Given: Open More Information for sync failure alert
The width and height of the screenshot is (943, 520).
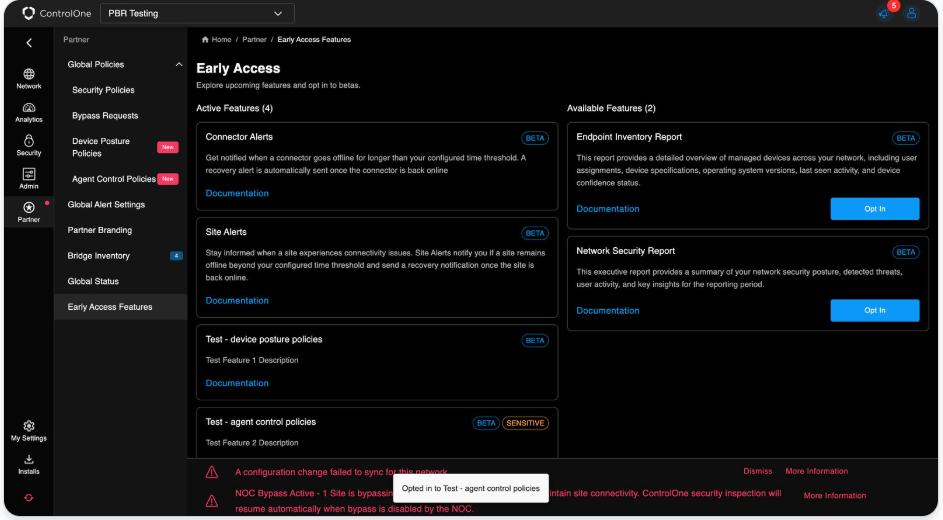Looking at the screenshot, I should 816,471.
